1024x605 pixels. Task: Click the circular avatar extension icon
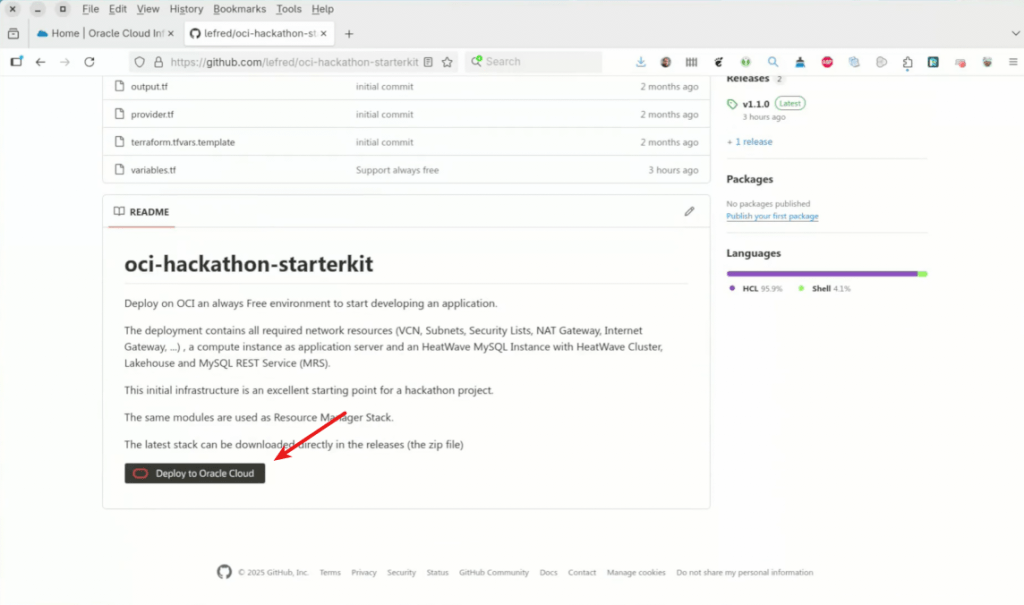(665, 62)
